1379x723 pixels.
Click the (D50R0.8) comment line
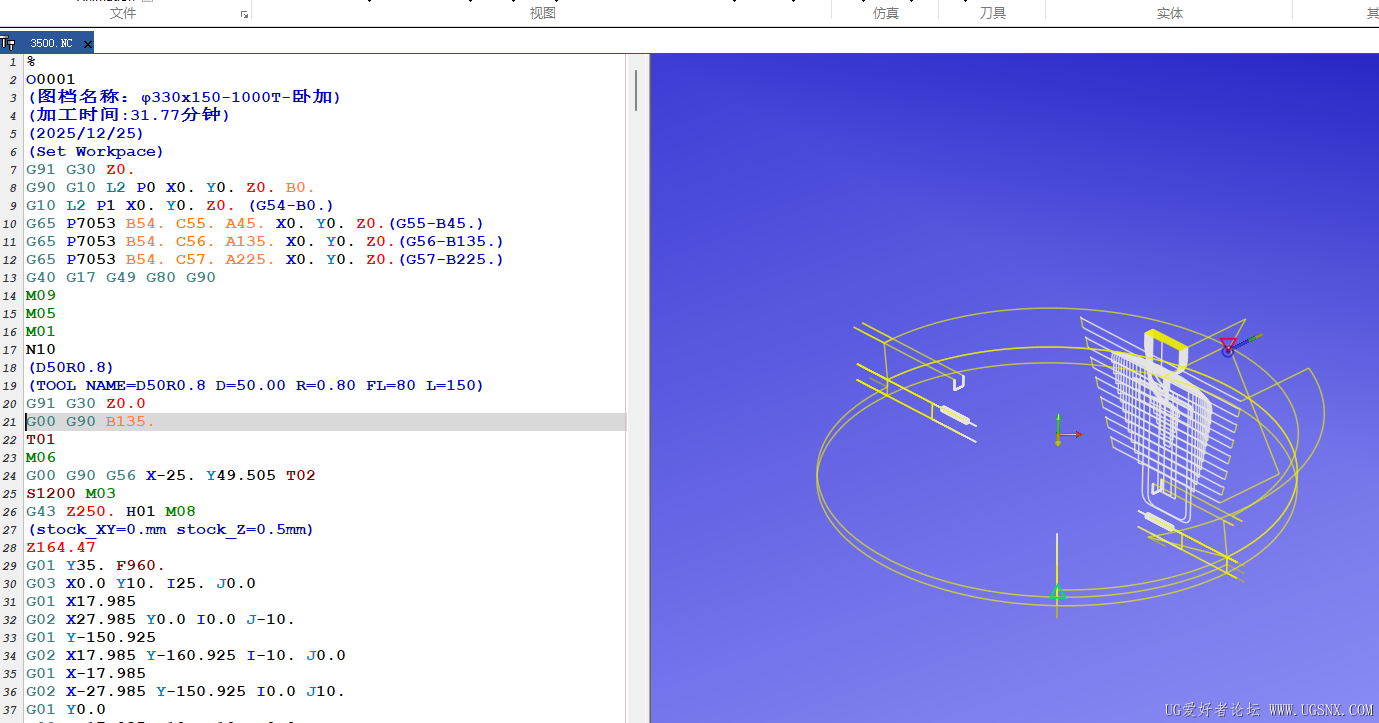tap(70, 368)
